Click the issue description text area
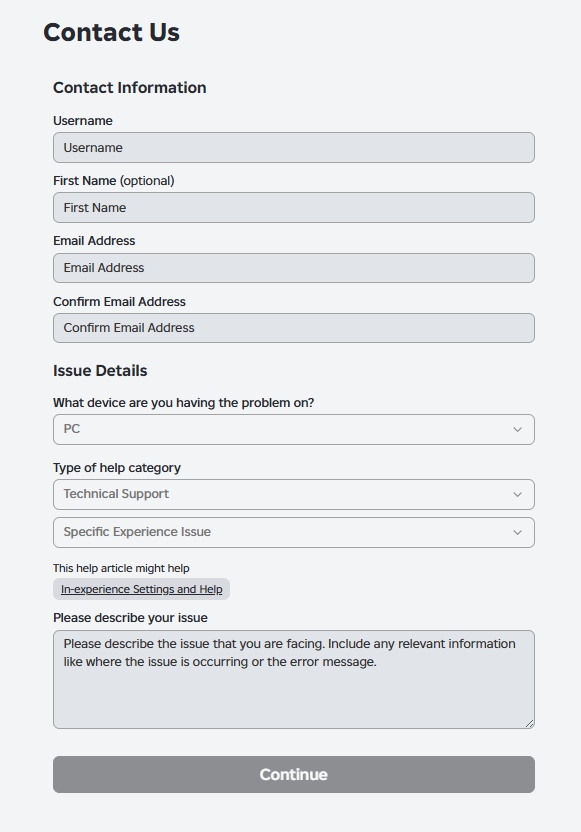Viewport: 581px width, 832px height. (x=293, y=679)
